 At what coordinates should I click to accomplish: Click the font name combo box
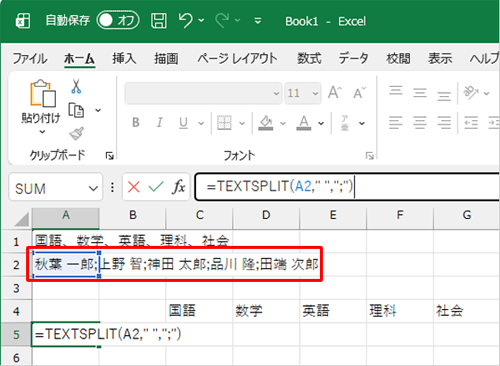[203, 93]
